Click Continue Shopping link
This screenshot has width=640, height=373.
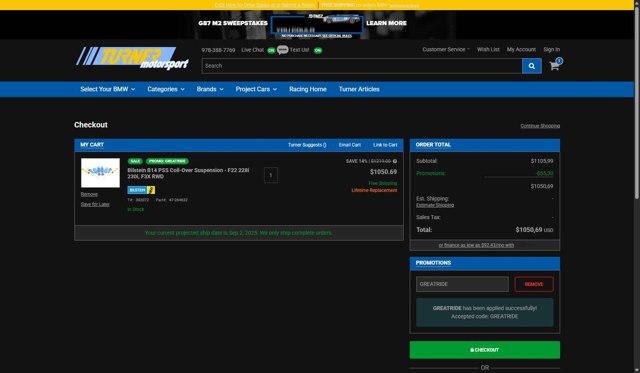coord(540,126)
